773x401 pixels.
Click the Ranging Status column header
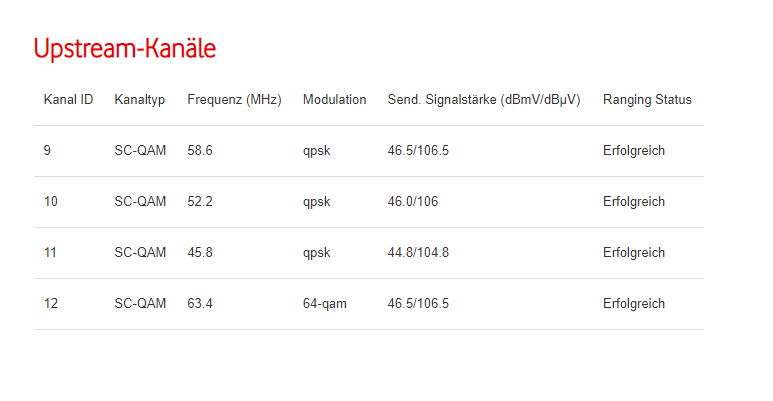point(647,100)
